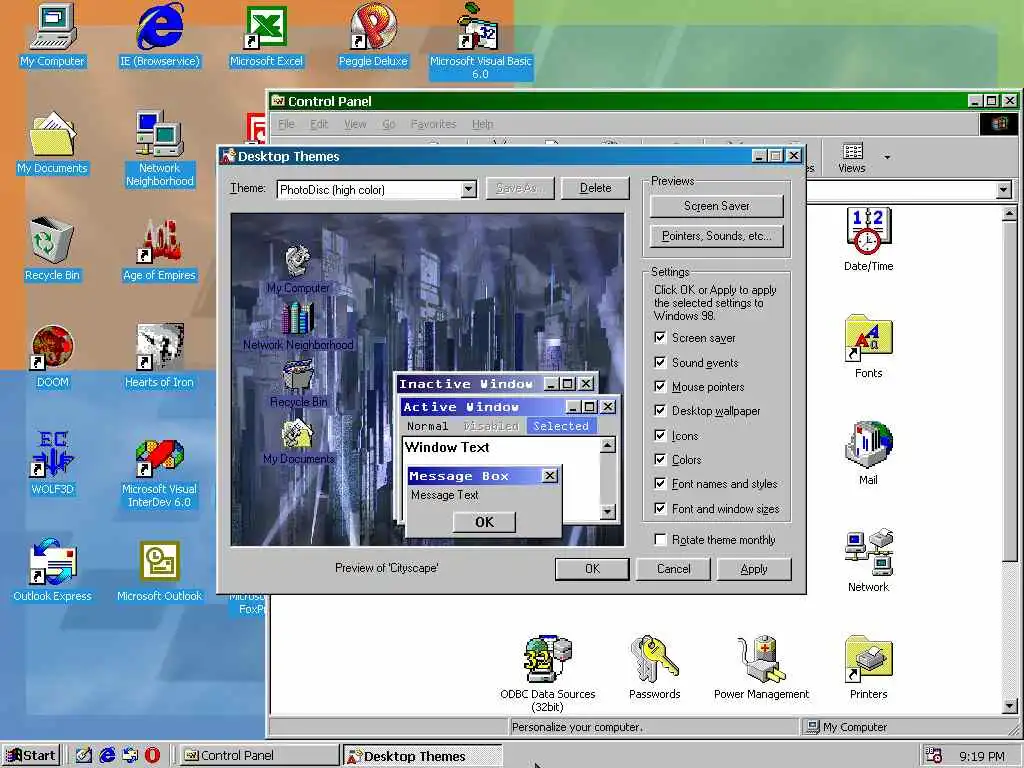Select Network icon in Control Panel
The height and width of the screenshot is (768, 1024).
tap(869, 560)
